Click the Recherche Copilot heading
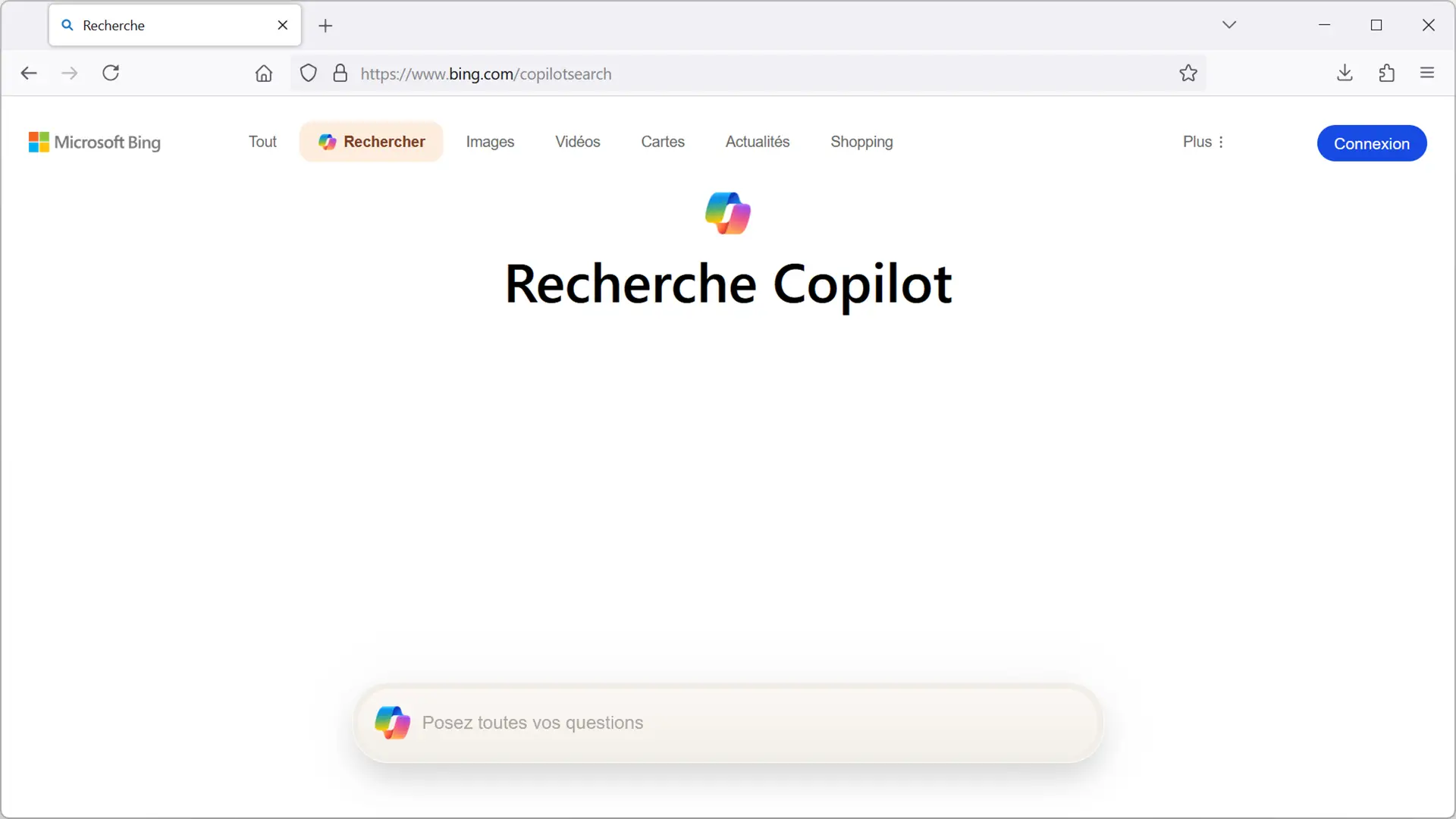The width and height of the screenshot is (1456, 819). 728,284
